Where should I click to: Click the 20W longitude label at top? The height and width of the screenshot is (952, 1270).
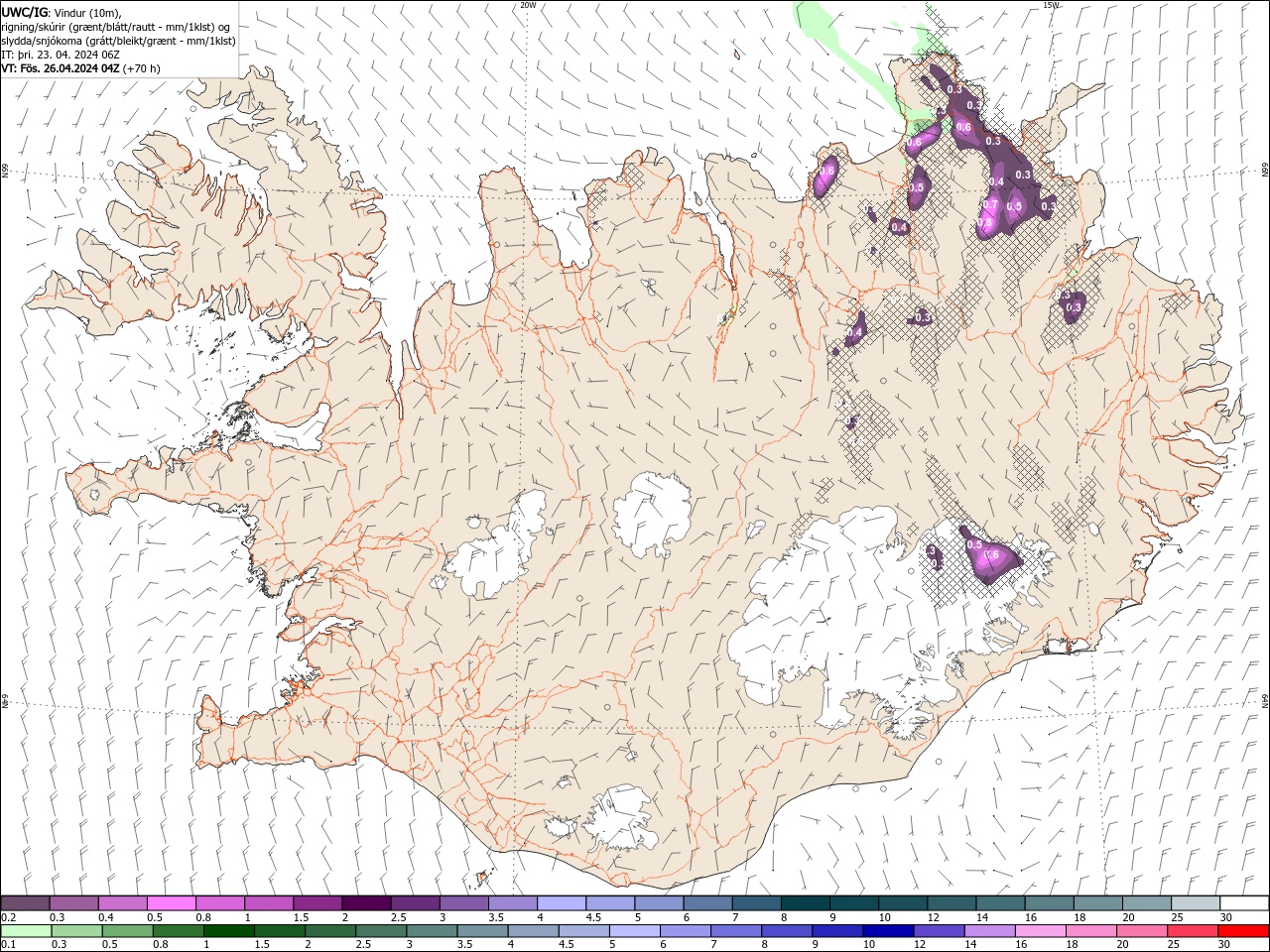(528, 5)
